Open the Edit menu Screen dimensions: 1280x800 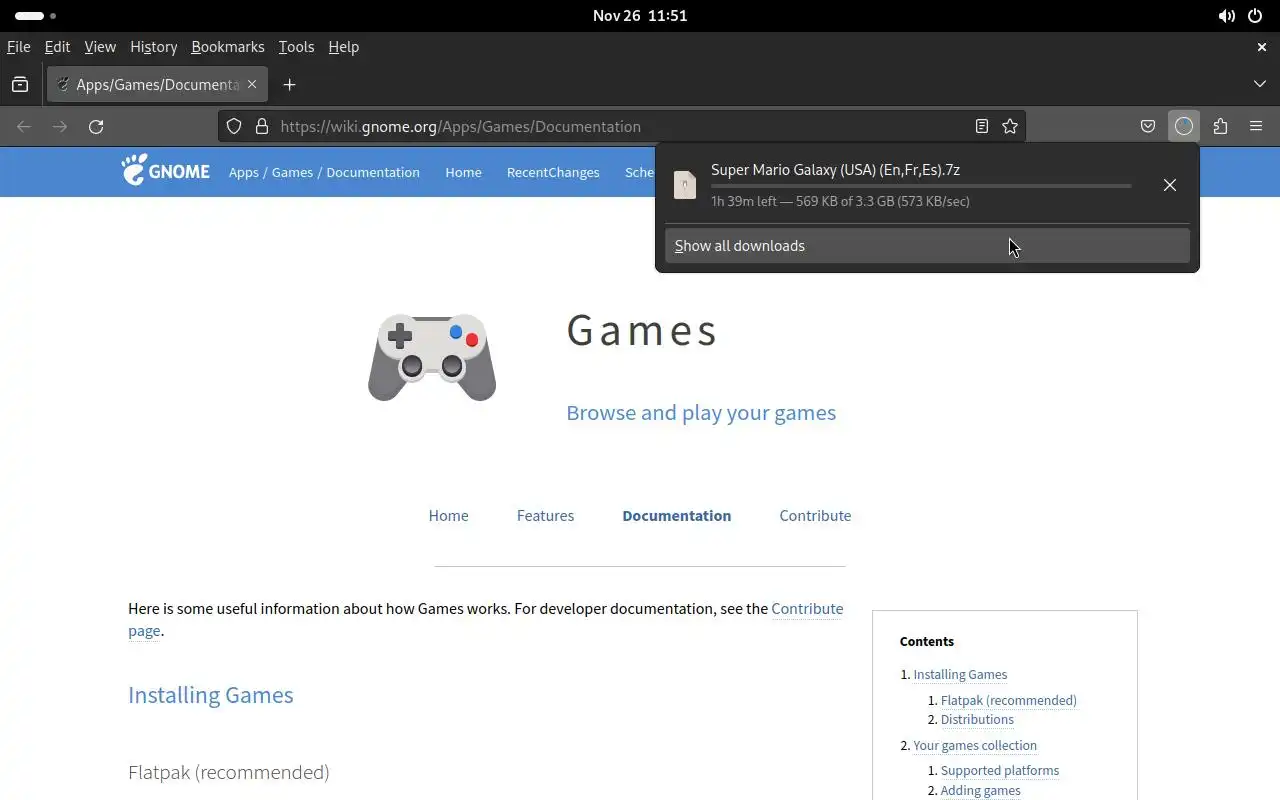pyautogui.click(x=57, y=47)
